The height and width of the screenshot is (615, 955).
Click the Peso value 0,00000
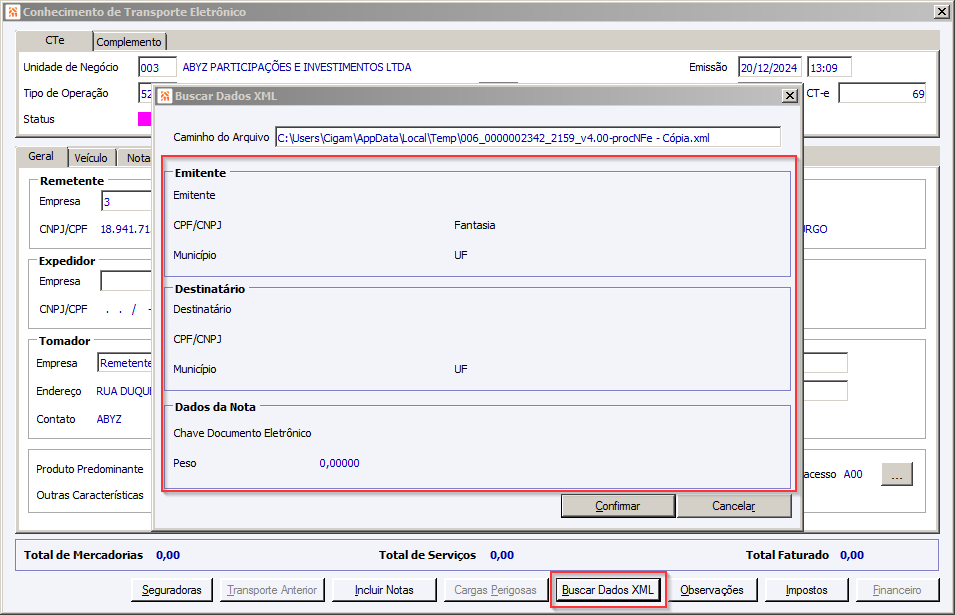(x=339, y=463)
